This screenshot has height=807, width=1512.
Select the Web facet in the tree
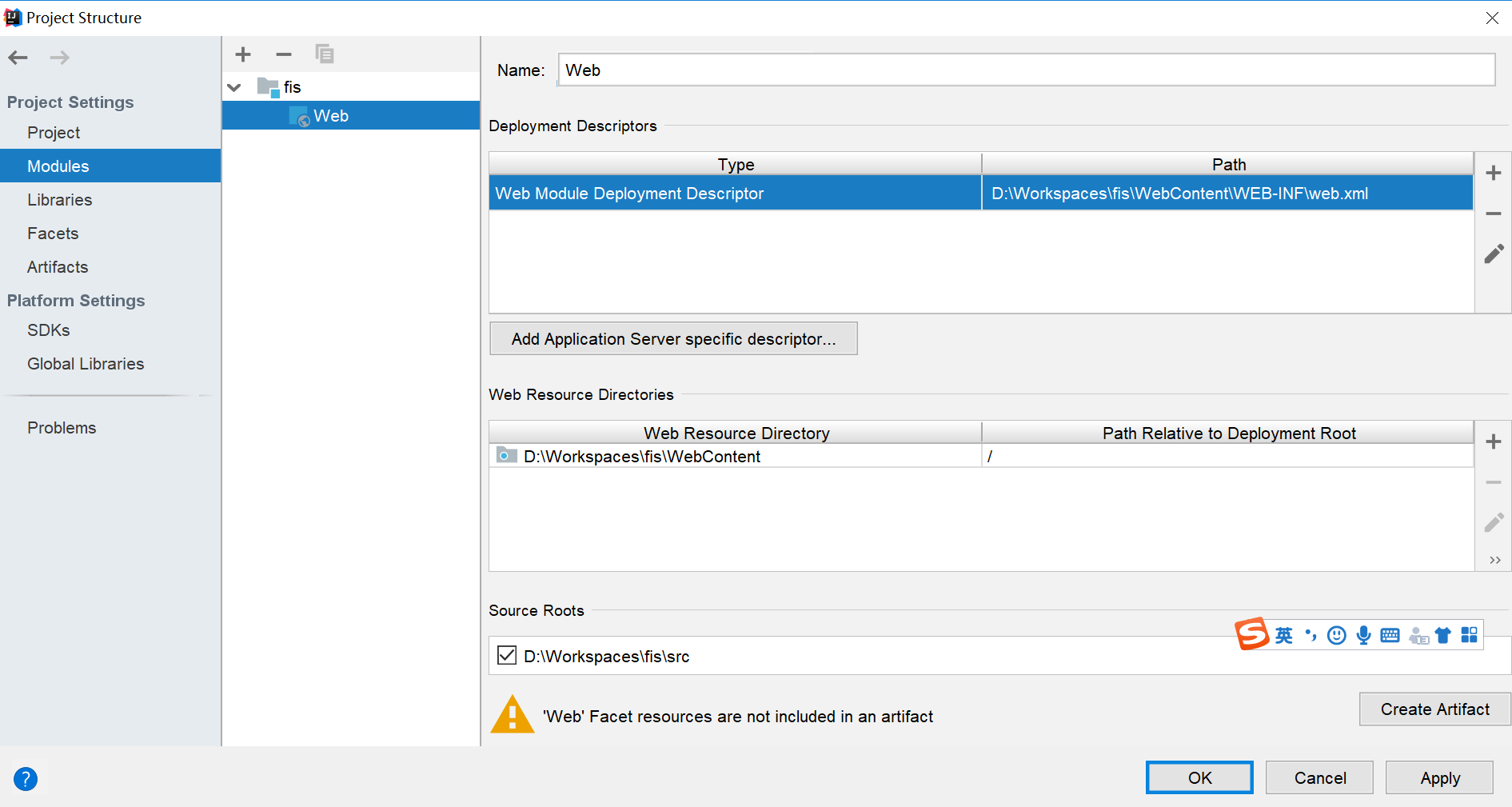[351, 115]
